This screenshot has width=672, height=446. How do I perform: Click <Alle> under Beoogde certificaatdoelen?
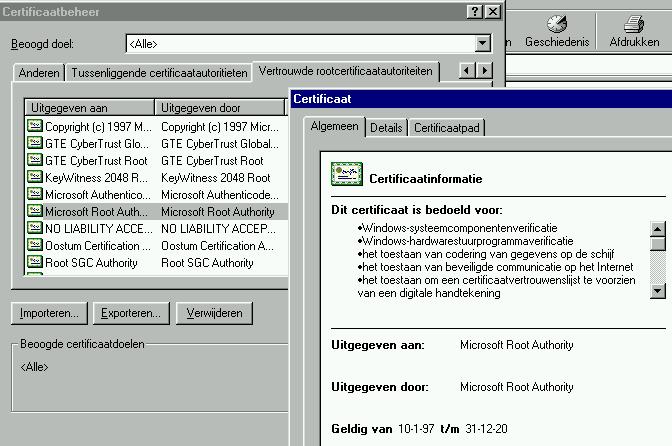coord(34,367)
